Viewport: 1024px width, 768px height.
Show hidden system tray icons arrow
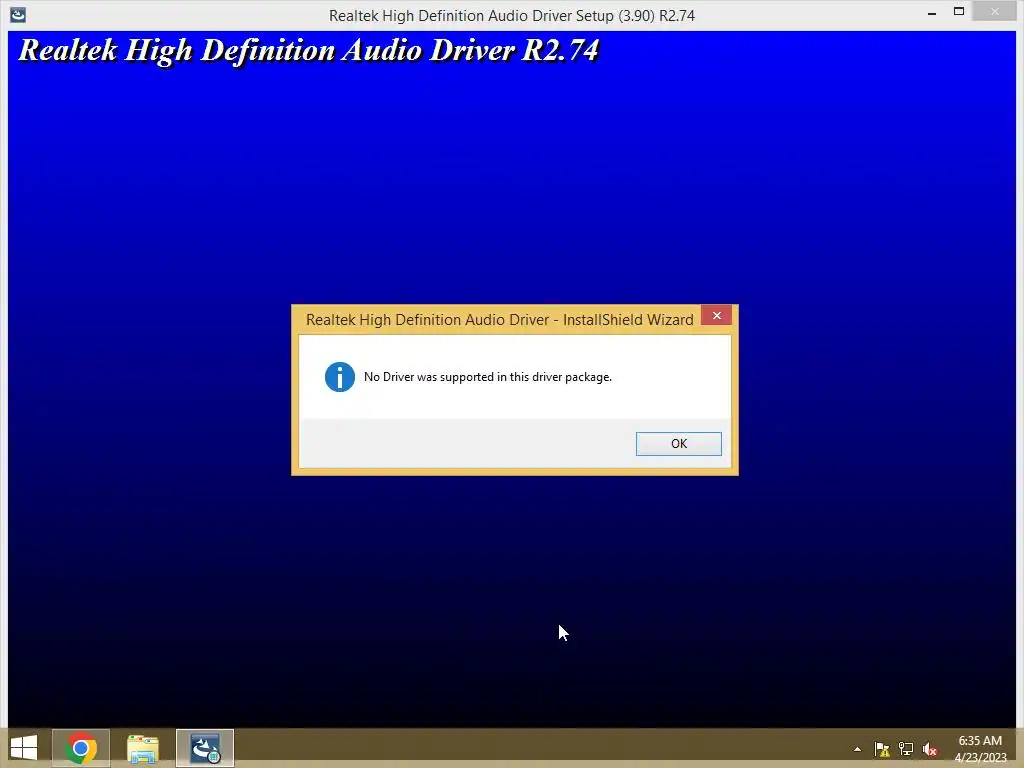pyautogui.click(x=857, y=749)
